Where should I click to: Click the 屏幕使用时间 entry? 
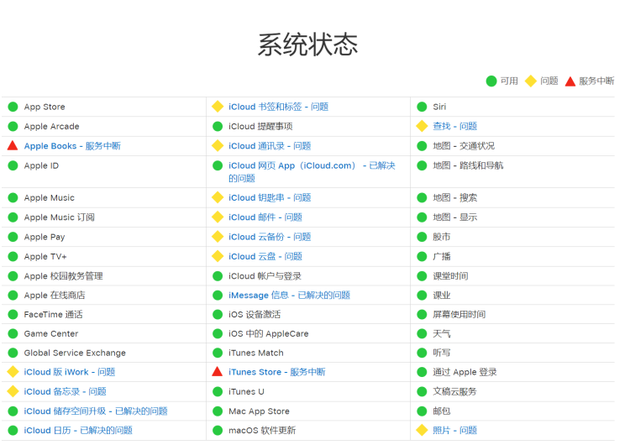point(459,314)
